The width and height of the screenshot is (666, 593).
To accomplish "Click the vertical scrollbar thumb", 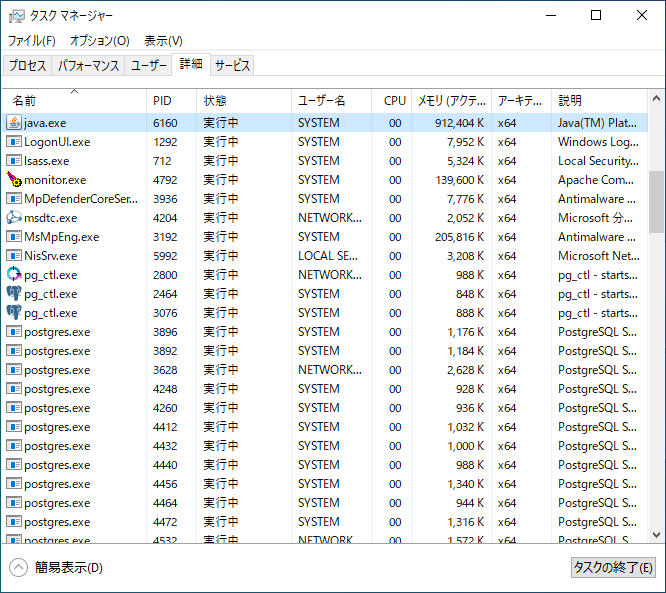I will (x=656, y=202).
